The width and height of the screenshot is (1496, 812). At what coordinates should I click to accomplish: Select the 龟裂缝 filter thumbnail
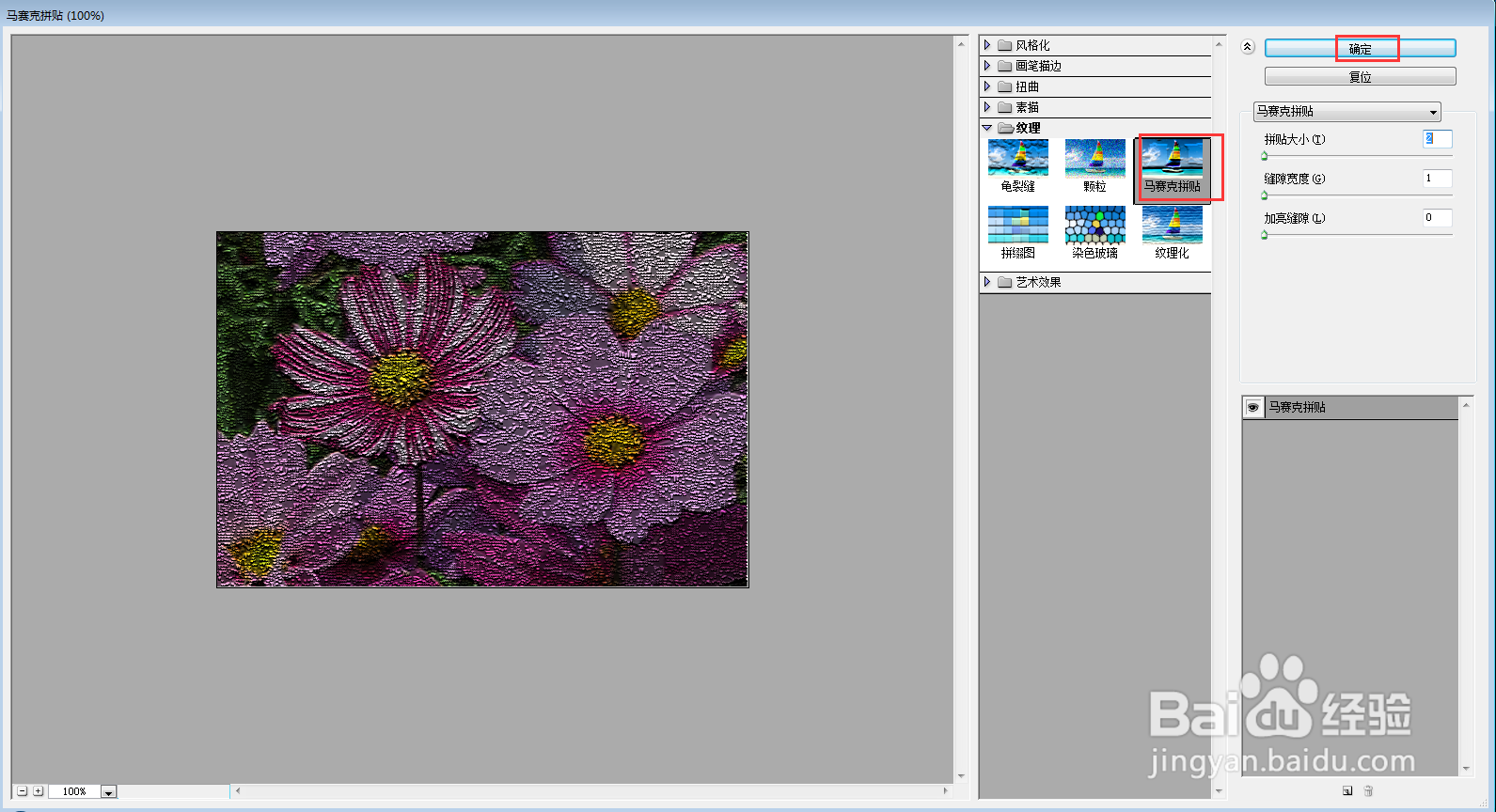coord(1017,158)
